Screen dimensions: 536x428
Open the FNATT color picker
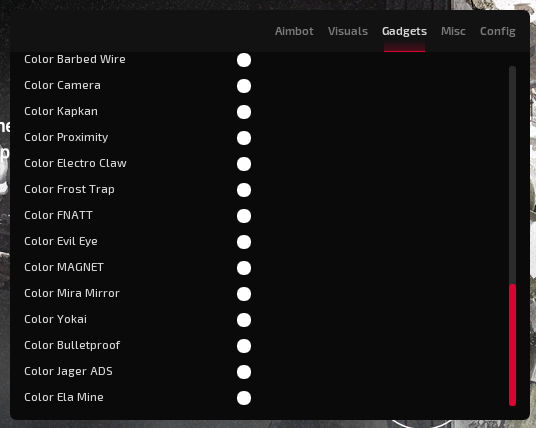[244, 216]
